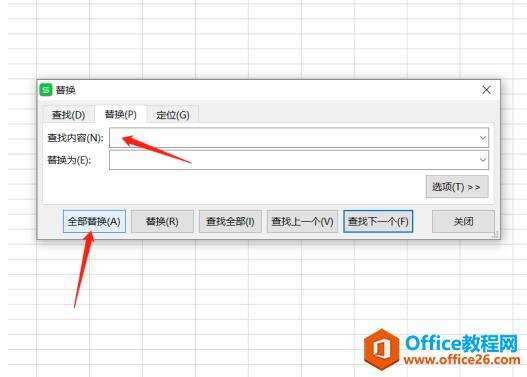Show more options with 选项(T) >>
527x377 pixels.
pyautogui.click(x=457, y=187)
